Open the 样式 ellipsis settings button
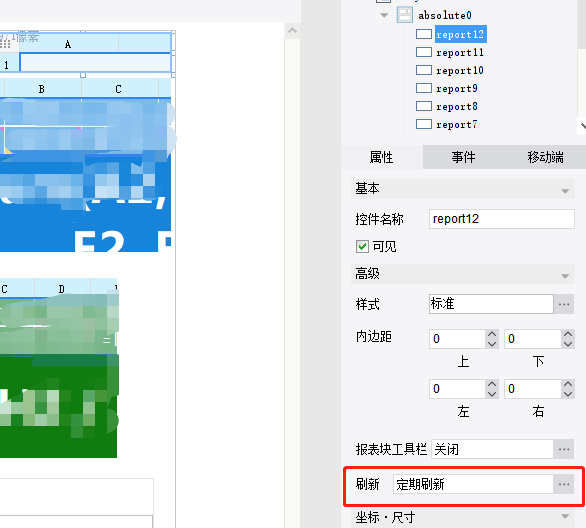The width and height of the screenshot is (586, 528). pyautogui.click(x=564, y=304)
